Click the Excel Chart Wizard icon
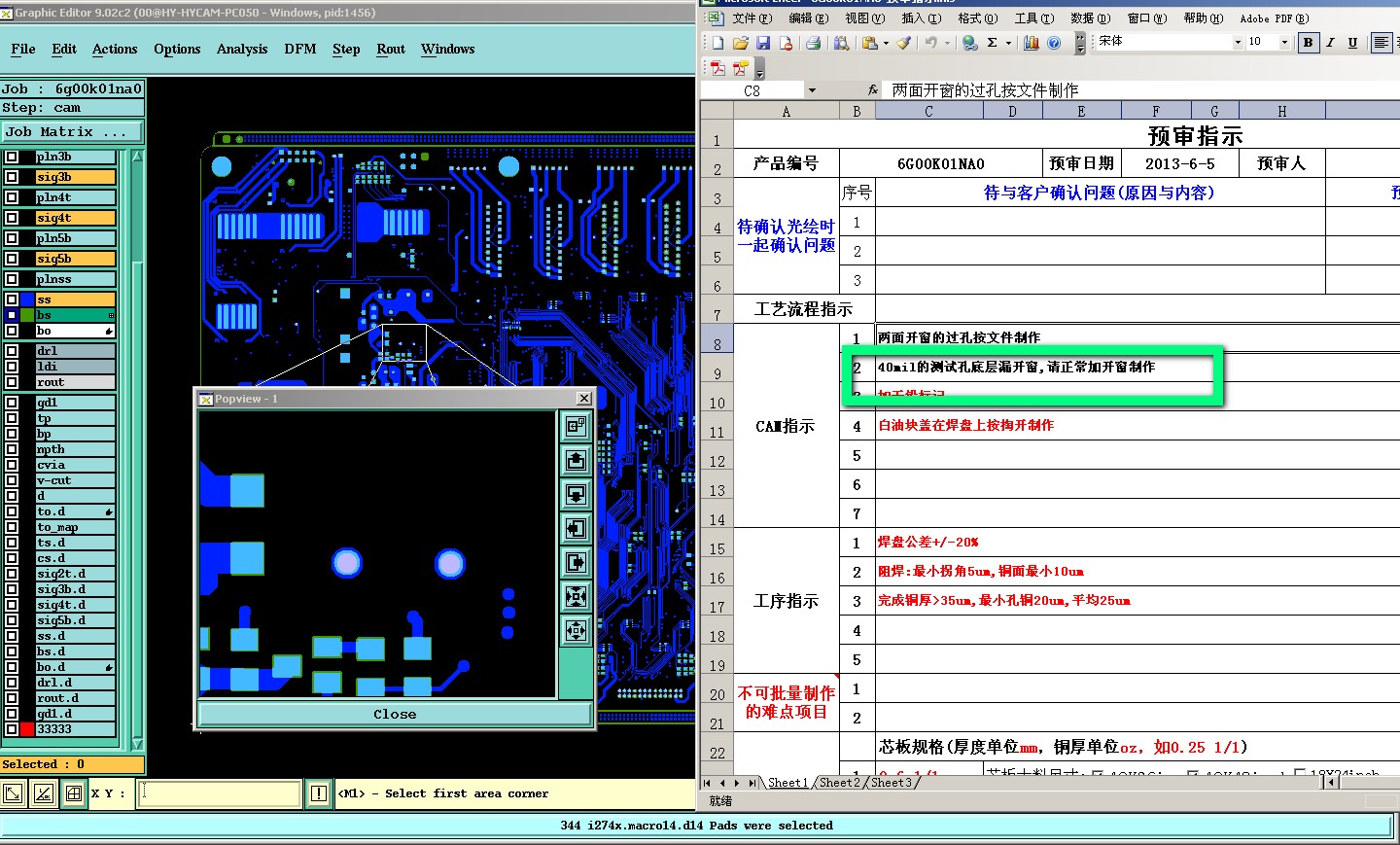This screenshot has height=845, width=1400. coord(1032,42)
